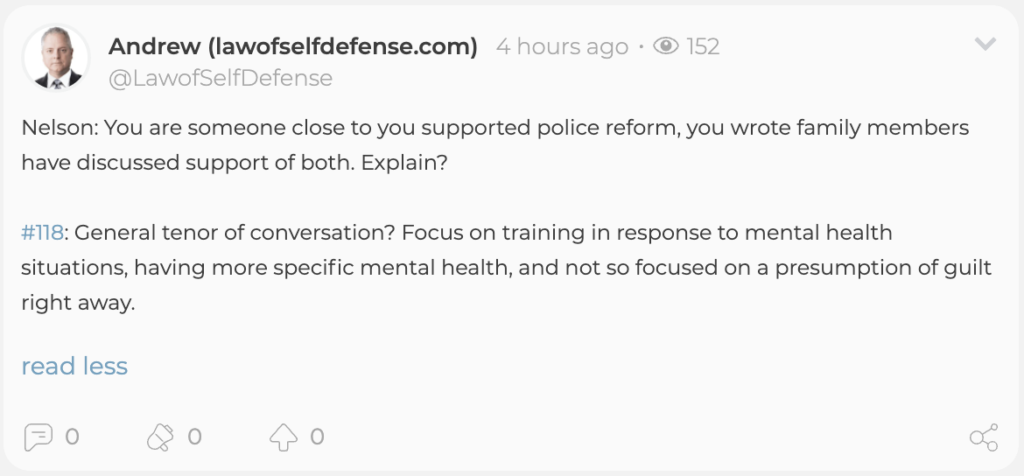Click the 4 hours ago timestamp
This screenshot has width=1024, height=476.
562,46
